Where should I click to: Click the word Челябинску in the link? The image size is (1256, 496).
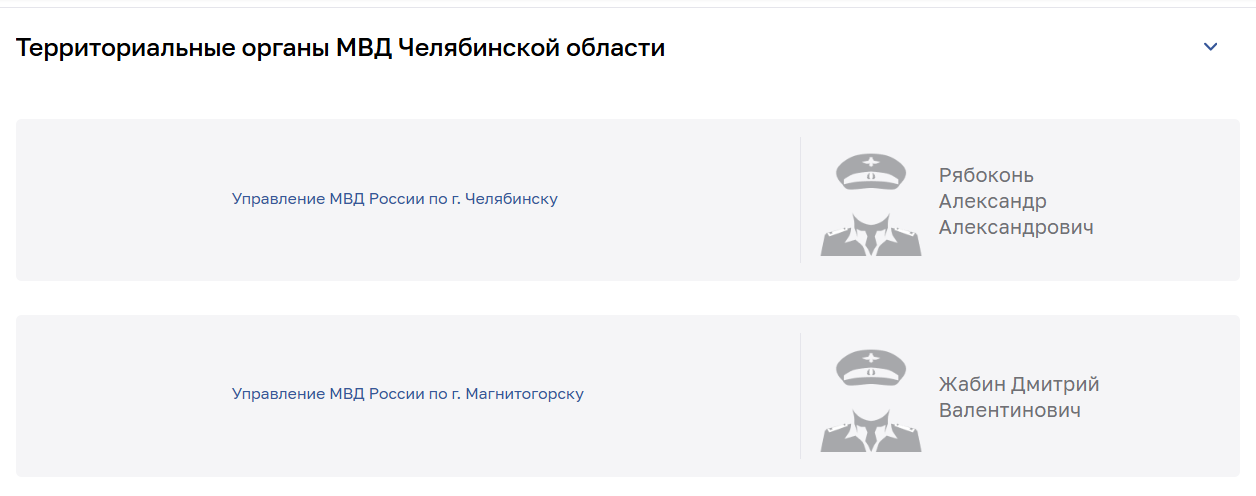[x=511, y=199]
